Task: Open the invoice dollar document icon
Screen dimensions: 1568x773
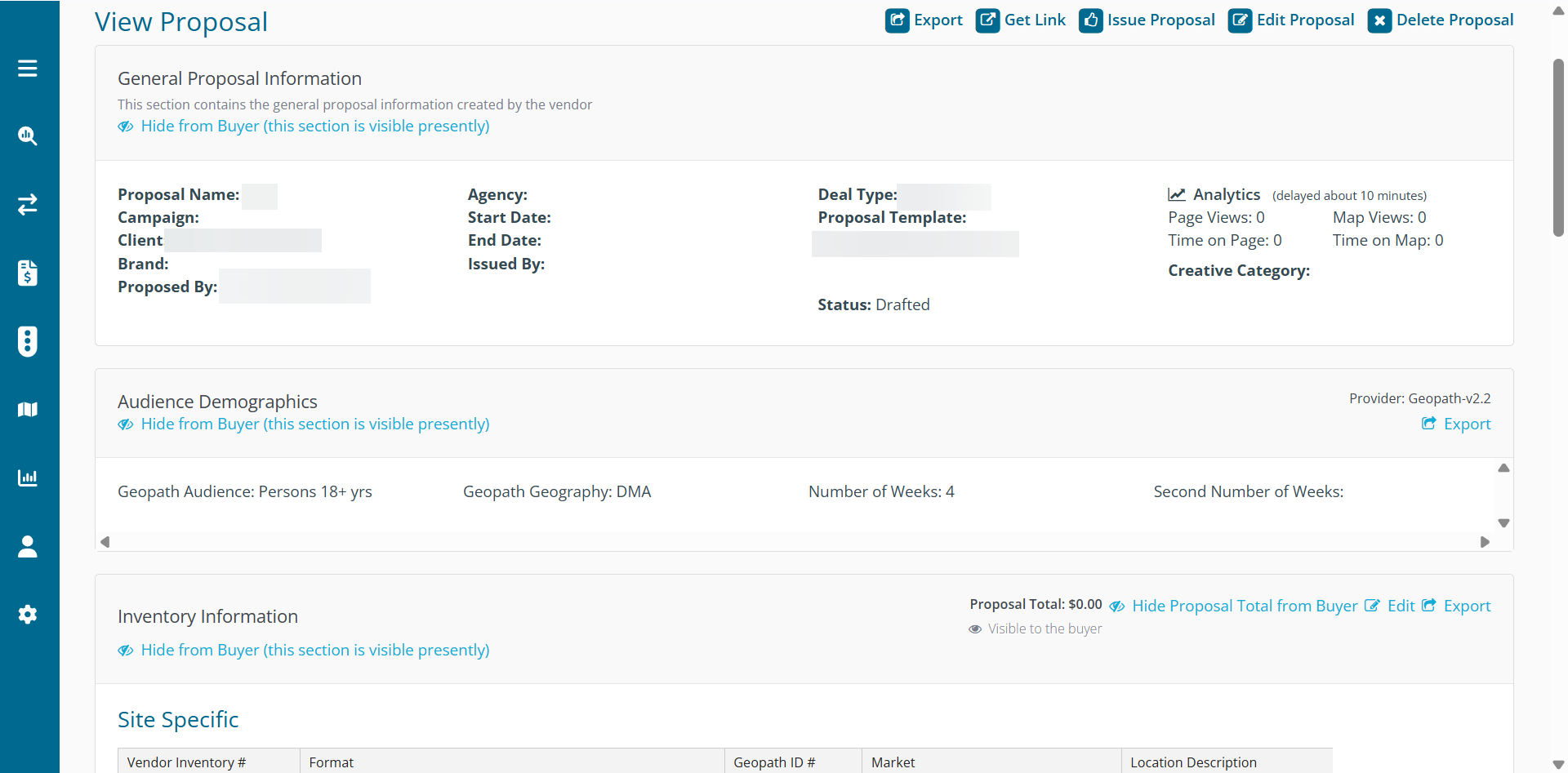Action: click(x=28, y=273)
